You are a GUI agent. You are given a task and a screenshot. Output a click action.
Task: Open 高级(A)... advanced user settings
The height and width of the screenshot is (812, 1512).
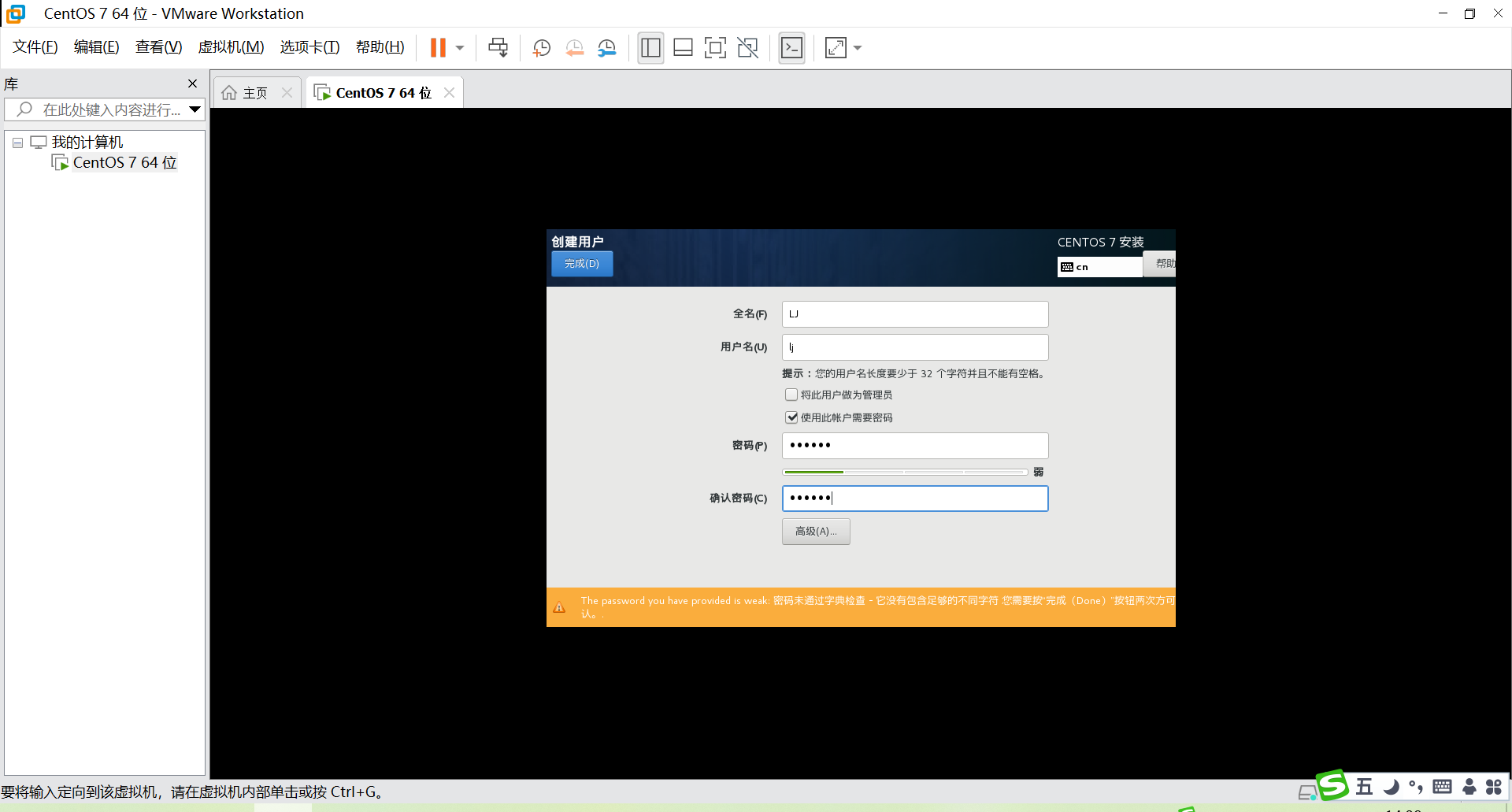[816, 532]
